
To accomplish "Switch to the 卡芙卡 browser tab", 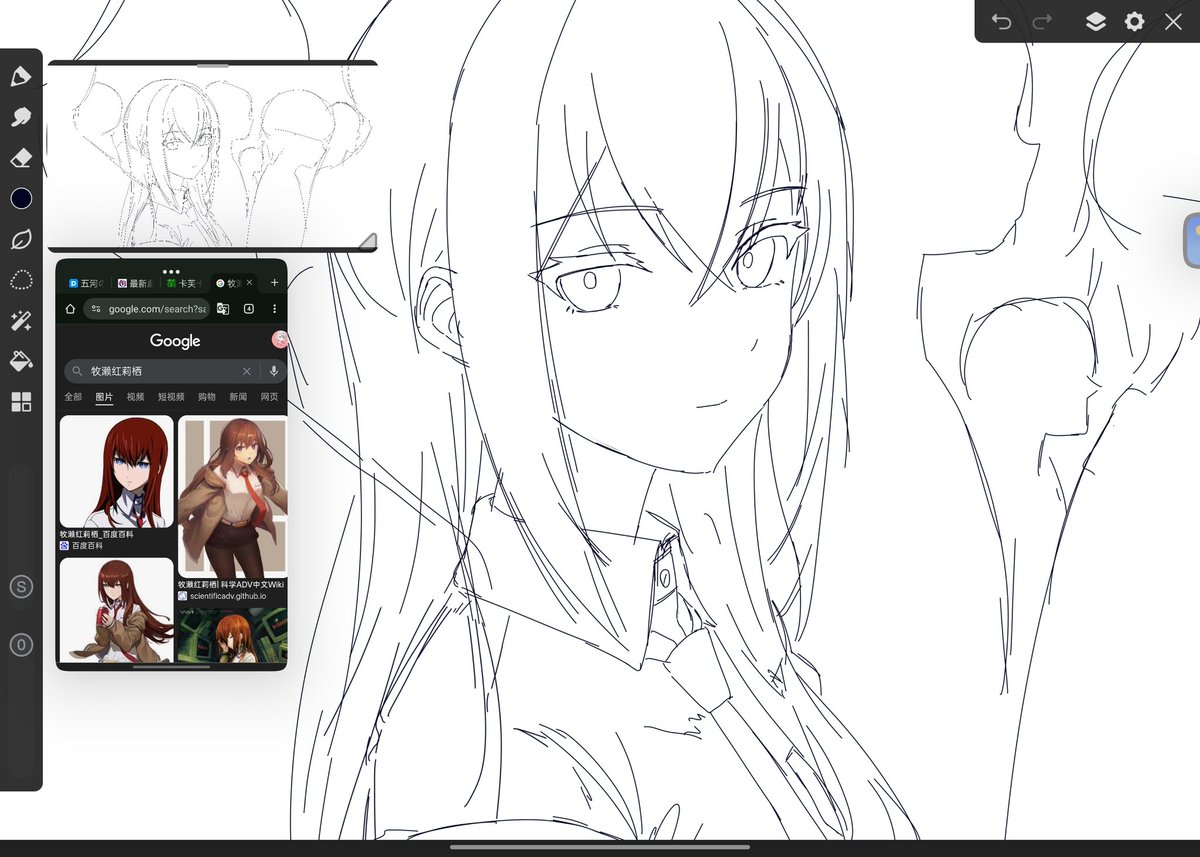I will click(x=183, y=283).
